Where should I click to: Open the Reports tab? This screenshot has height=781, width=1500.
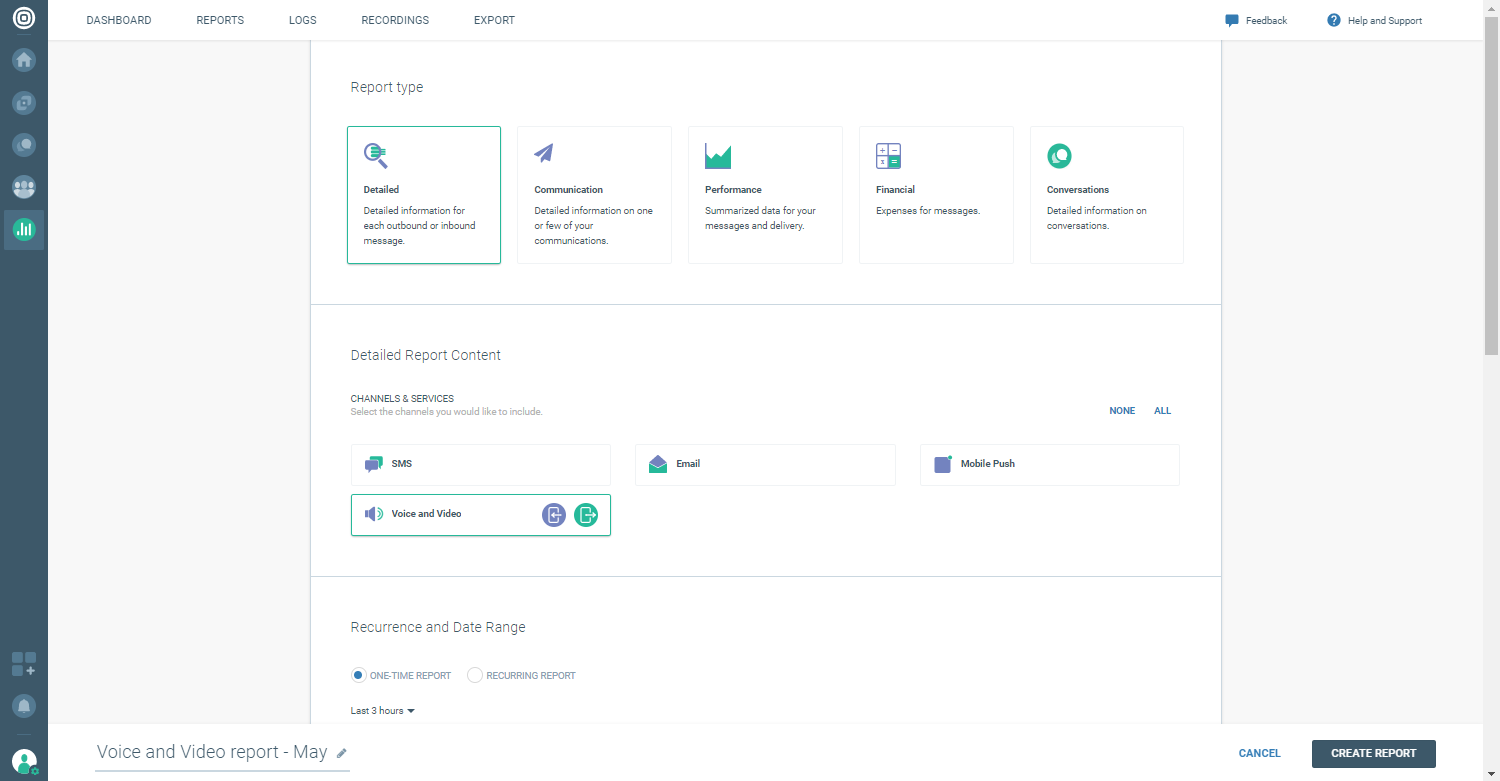[220, 20]
